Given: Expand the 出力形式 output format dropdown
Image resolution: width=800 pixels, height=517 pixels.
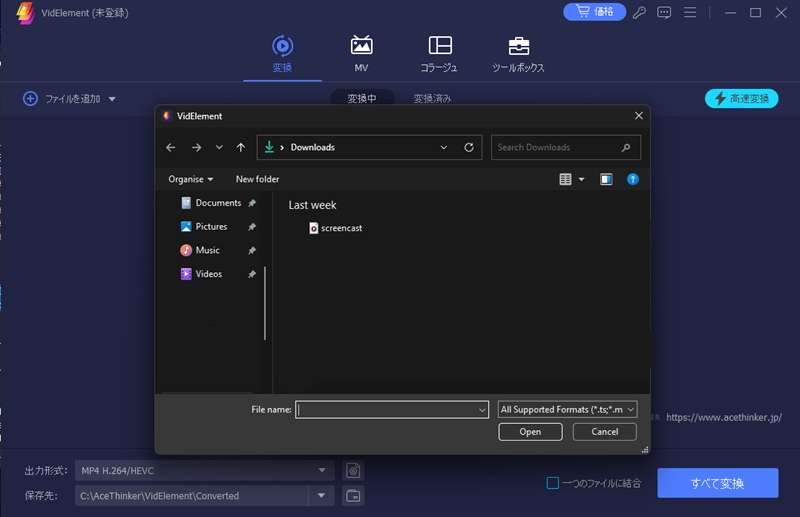Looking at the screenshot, I should (322, 470).
